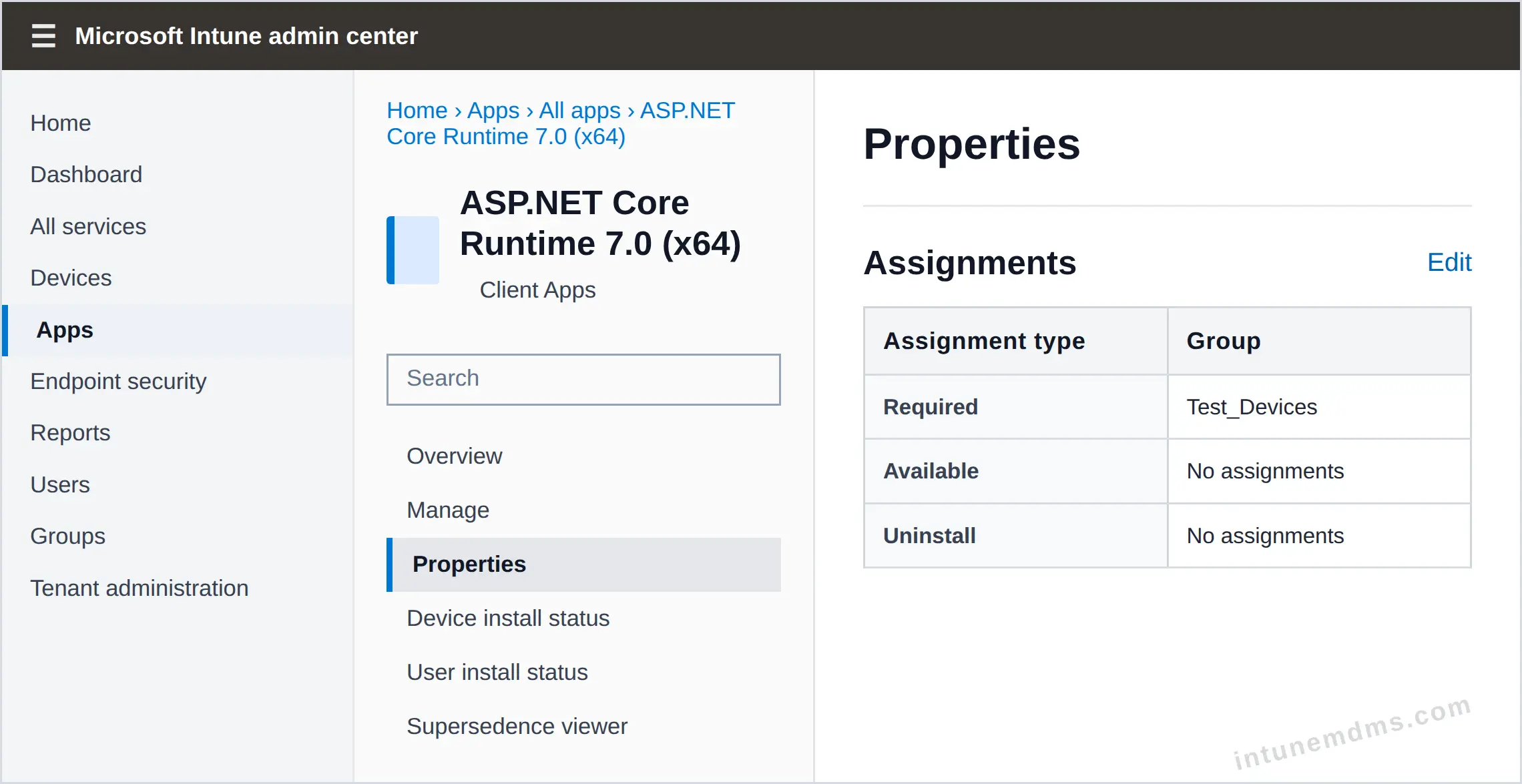The width and height of the screenshot is (1522, 784).
Task: Open Reports section
Action: click(70, 432)
